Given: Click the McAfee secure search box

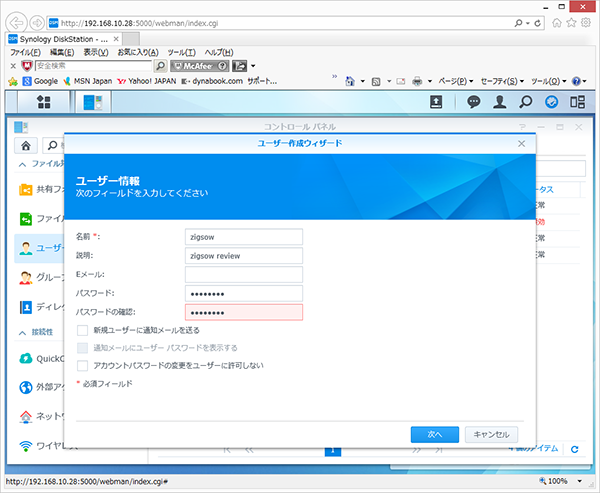Looking at the screenshot, I should pos(93,66).
